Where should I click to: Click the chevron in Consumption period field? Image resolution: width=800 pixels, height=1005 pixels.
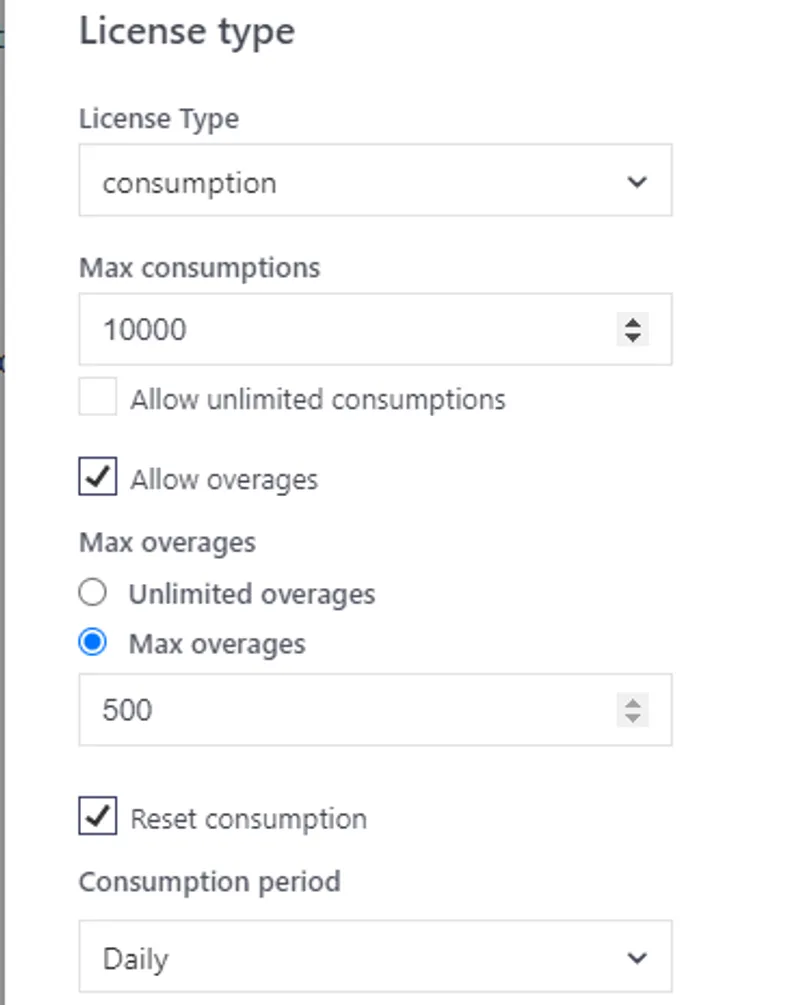pyautogui.click(x=636, y=958)
